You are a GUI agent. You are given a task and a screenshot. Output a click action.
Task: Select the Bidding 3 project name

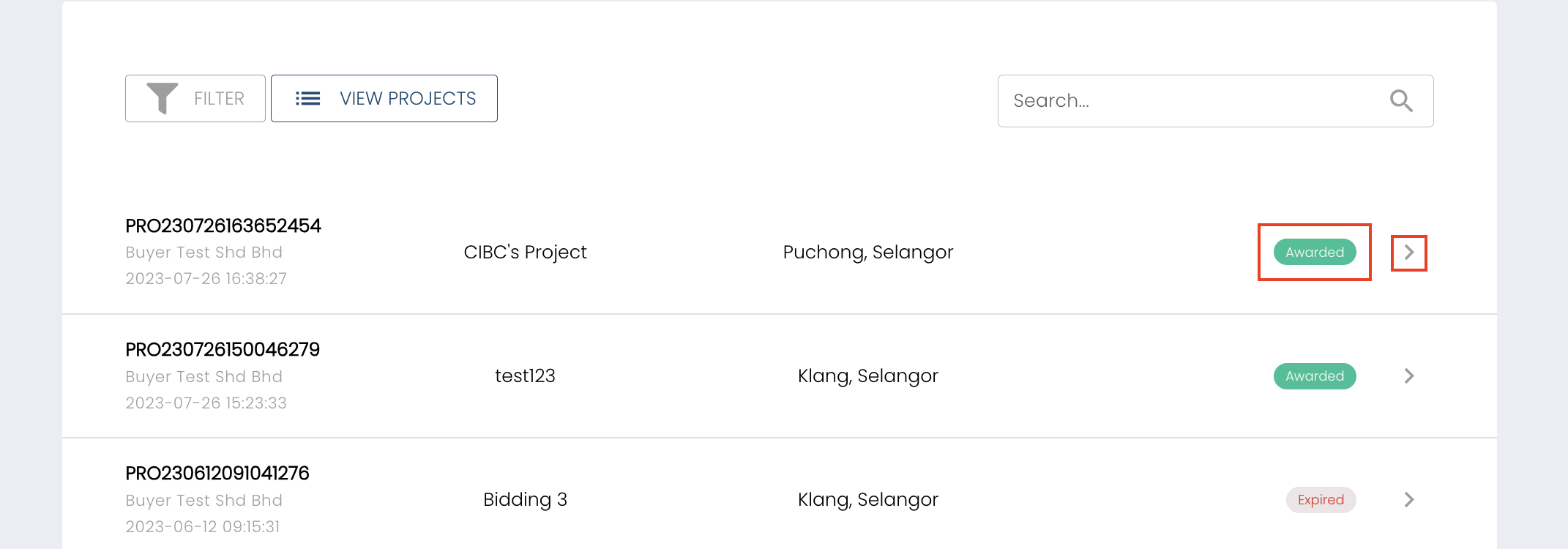pyautogui.click(x=525, y=500)
